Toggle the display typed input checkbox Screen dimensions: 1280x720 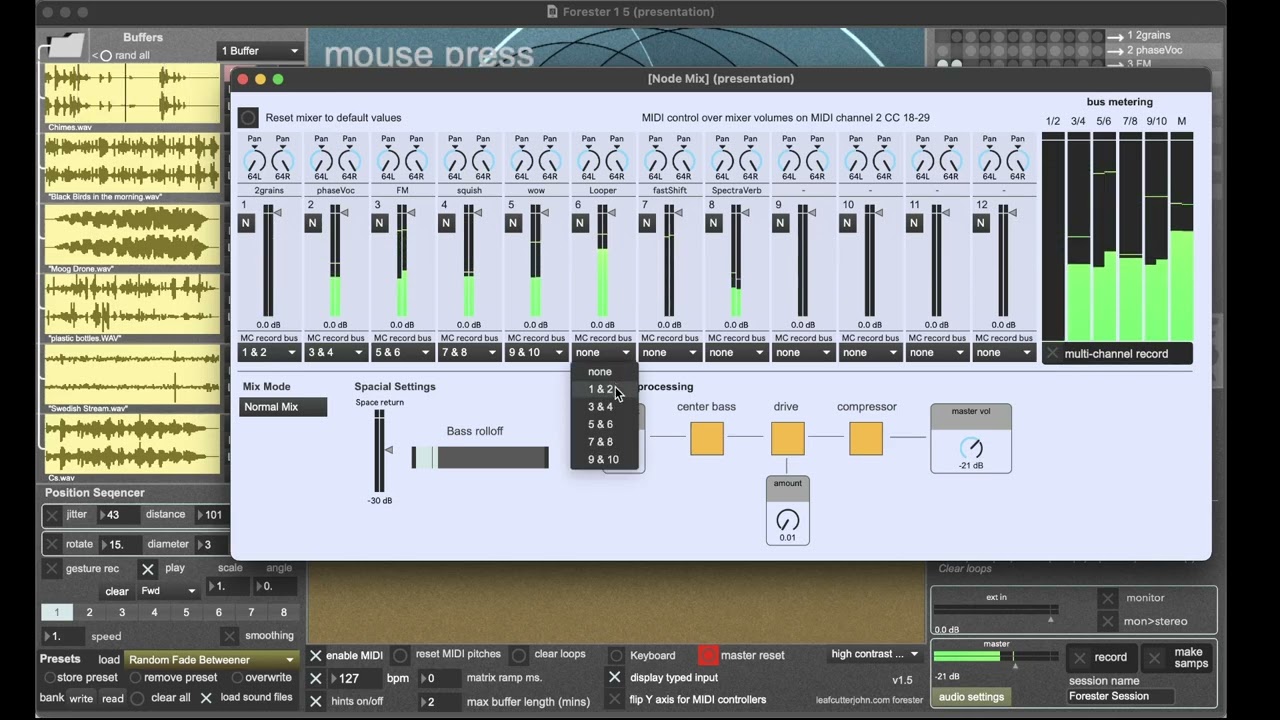click(x=615, y=678)
